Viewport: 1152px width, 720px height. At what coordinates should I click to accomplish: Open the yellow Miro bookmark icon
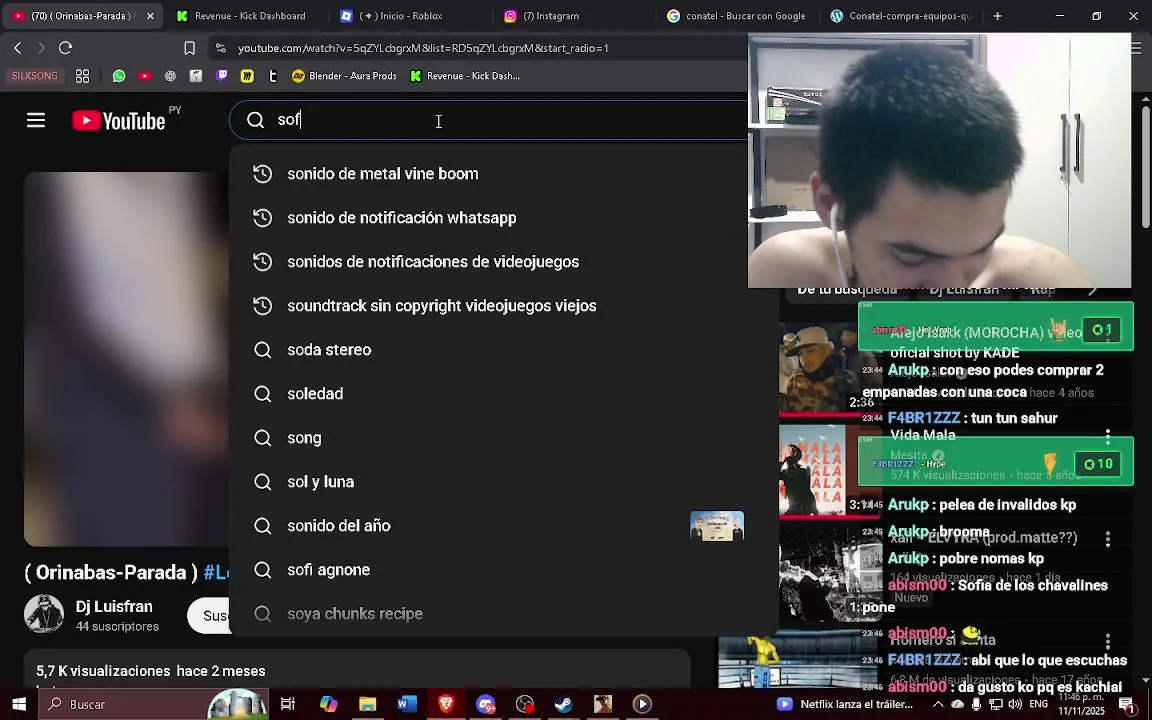[x=248, y=76]
